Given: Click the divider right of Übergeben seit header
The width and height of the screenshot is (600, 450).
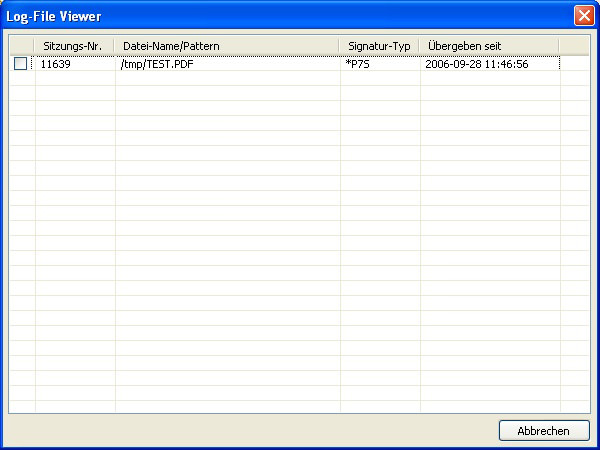Looking at the screenshot, I should (x=559, y=46).
